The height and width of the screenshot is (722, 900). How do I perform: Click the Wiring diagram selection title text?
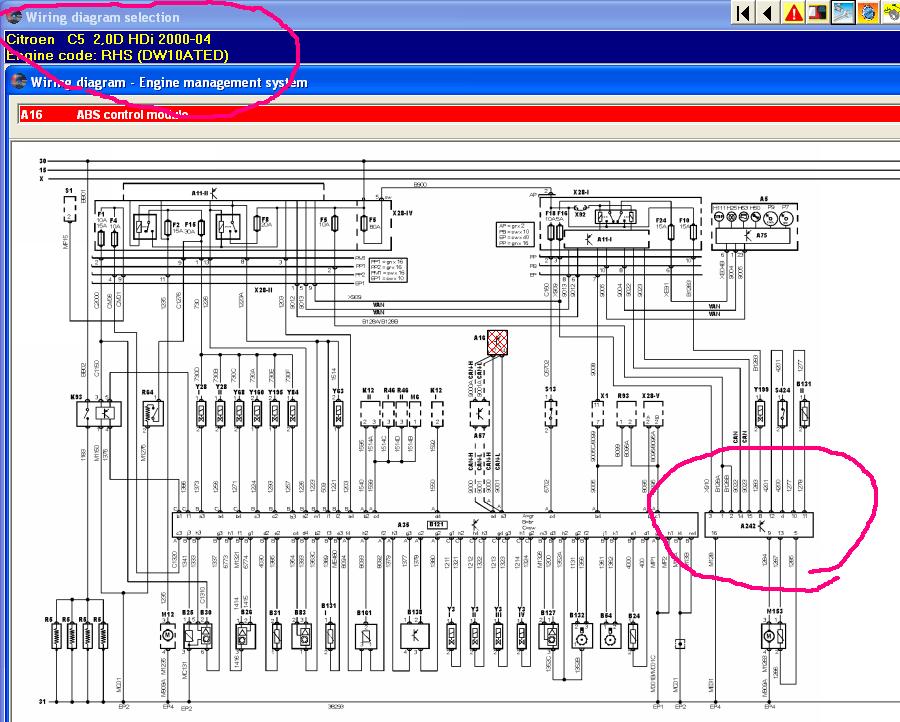pyautogui.click(x=102, y=17)
